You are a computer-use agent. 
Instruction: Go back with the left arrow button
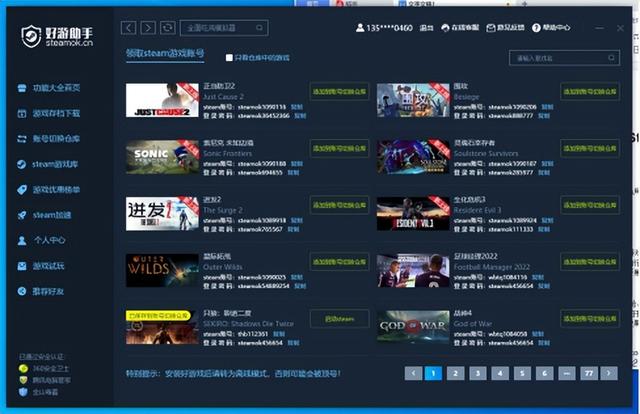click(x=129, y=28)
